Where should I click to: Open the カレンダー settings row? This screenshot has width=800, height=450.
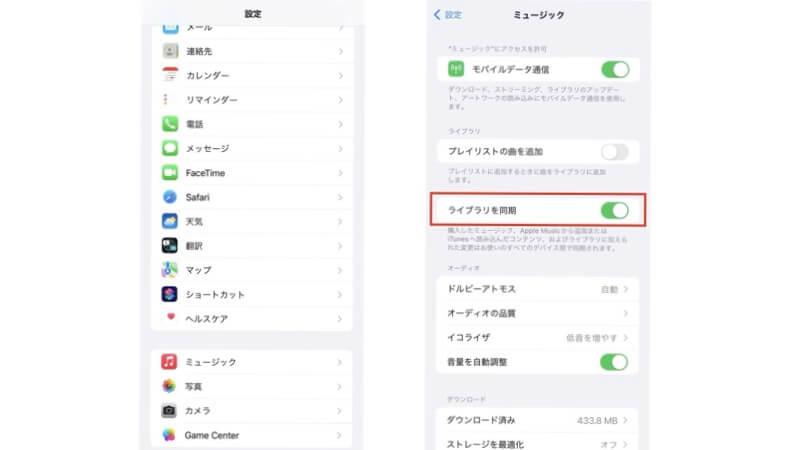pyautogui.click(x=252, y=76)
